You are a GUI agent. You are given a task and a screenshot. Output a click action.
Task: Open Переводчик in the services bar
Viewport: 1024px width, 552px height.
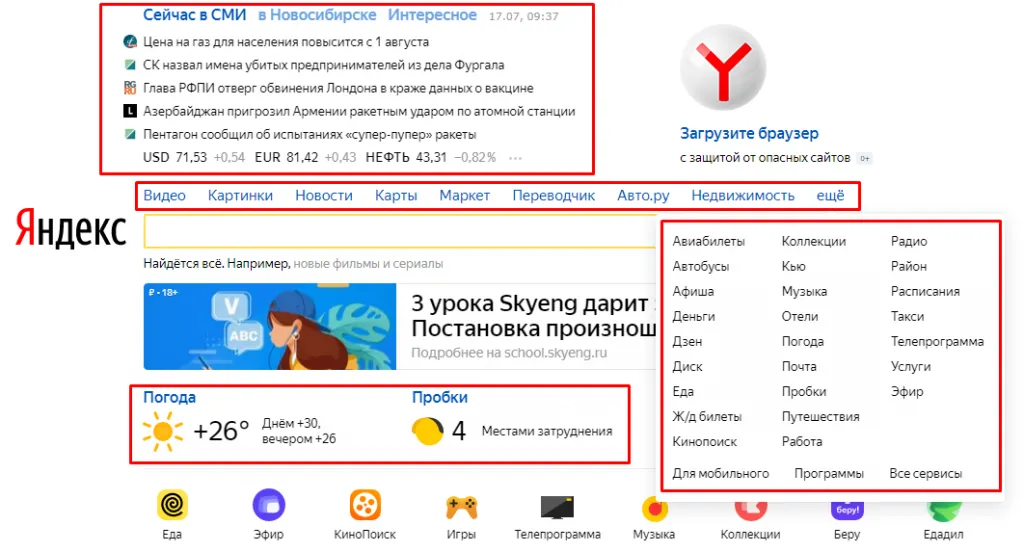point(554,195)
